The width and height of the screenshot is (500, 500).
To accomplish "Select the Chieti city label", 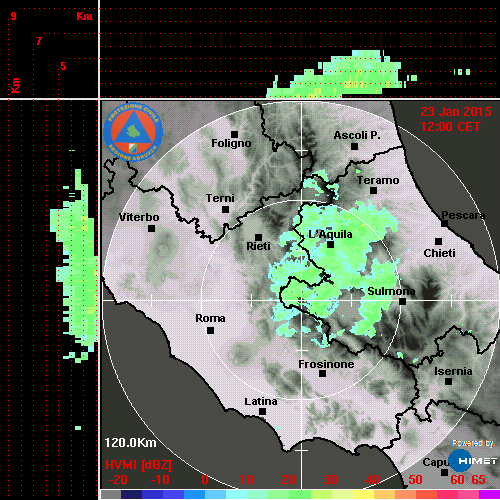I will 439,253.
